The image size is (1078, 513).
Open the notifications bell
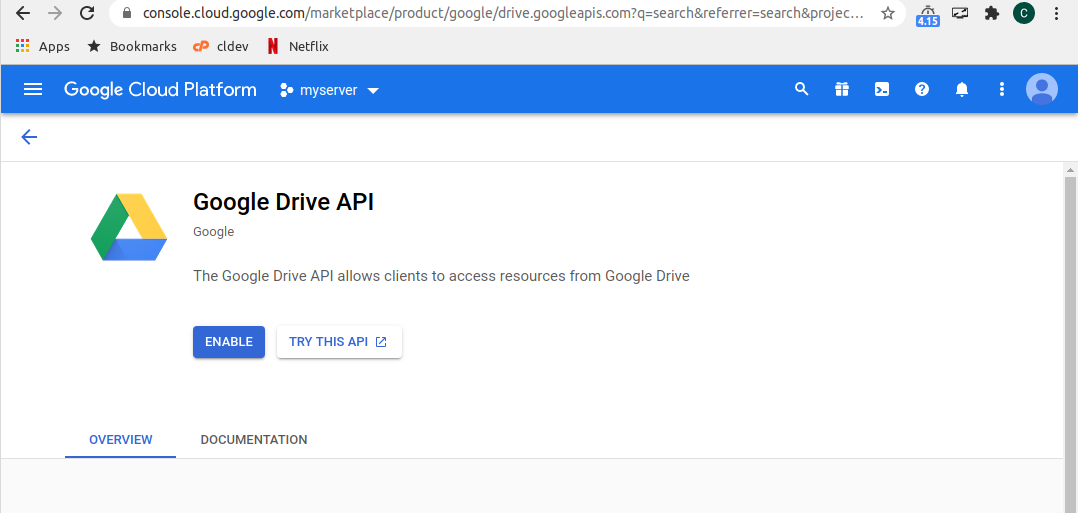pyautogui.click(x=962, y=89)
